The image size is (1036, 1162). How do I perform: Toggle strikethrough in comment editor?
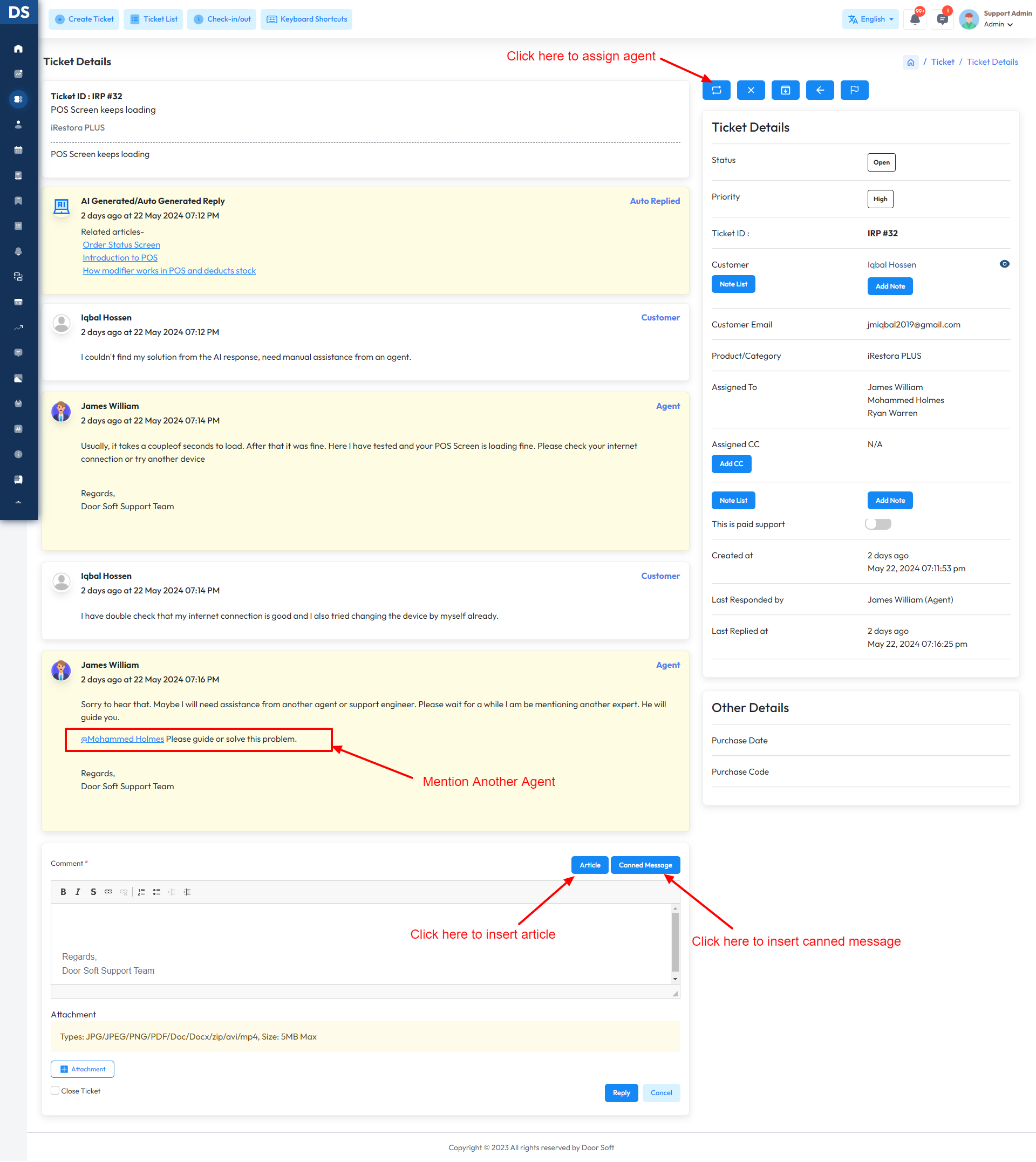click(x=93, y=892)
